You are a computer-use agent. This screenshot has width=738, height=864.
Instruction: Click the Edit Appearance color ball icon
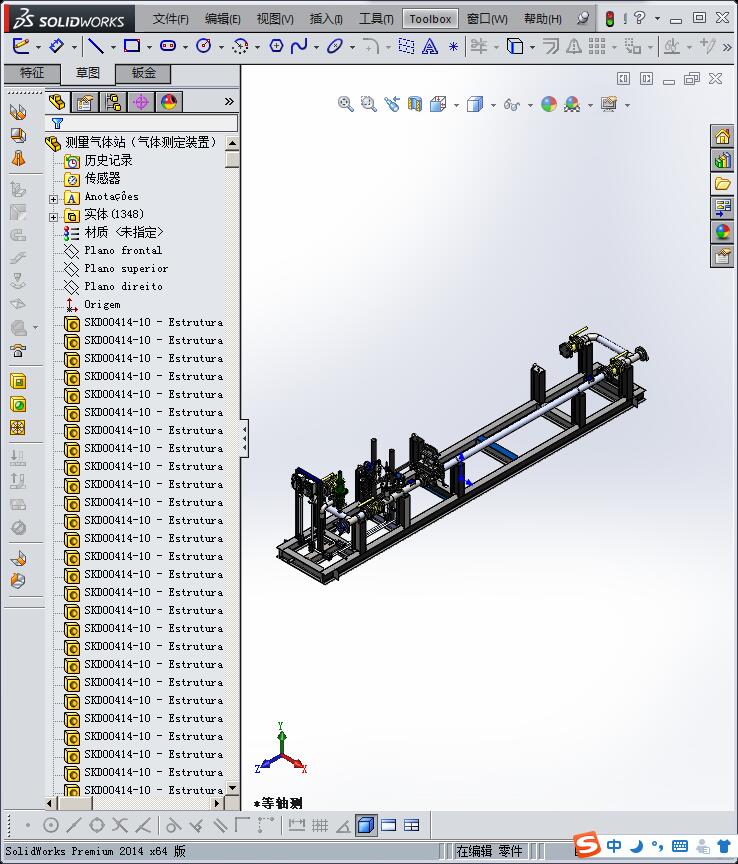pyautogui.click(x=549, y=104)
